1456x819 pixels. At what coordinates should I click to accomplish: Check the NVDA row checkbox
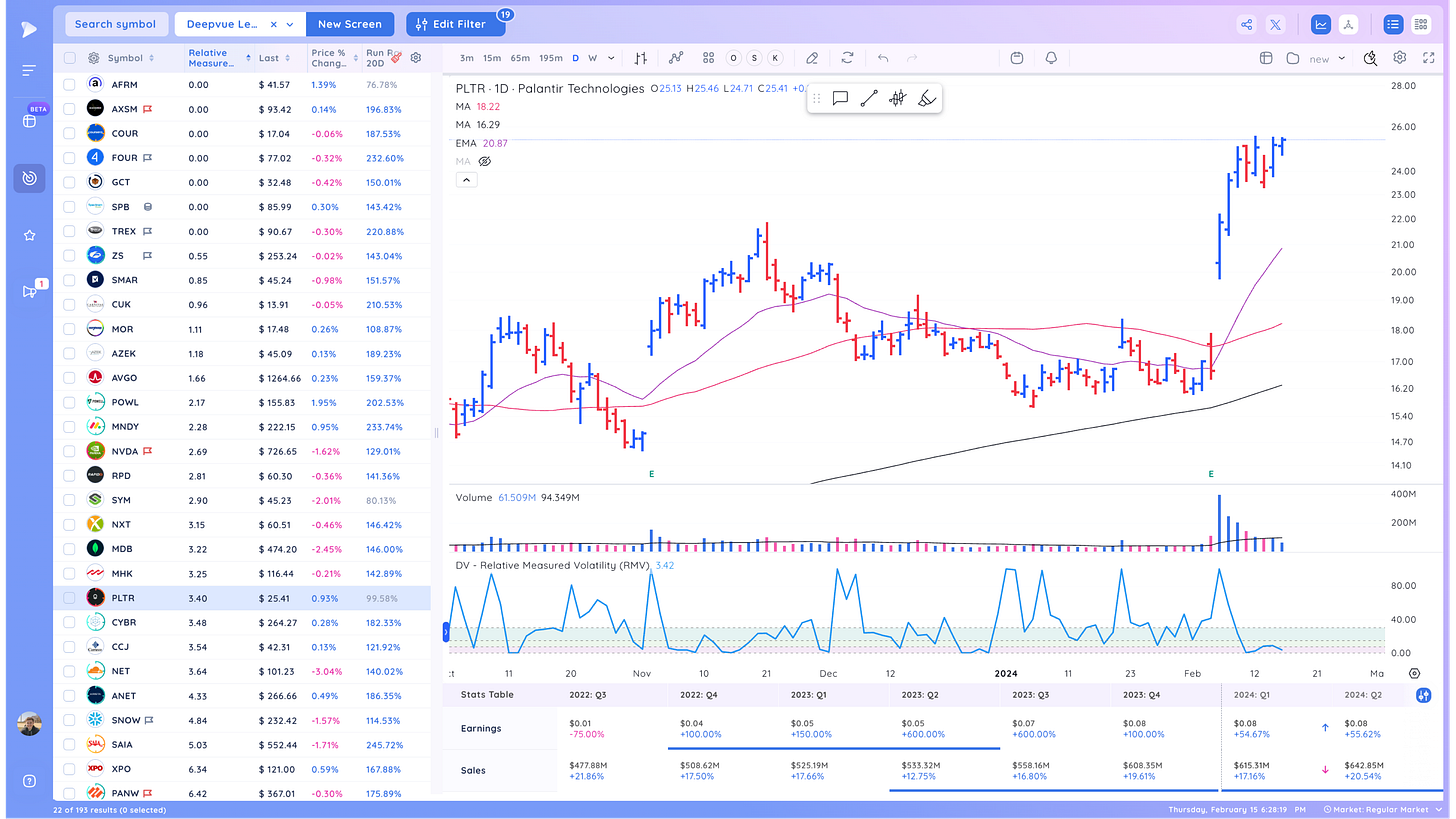tap(70, 451)
